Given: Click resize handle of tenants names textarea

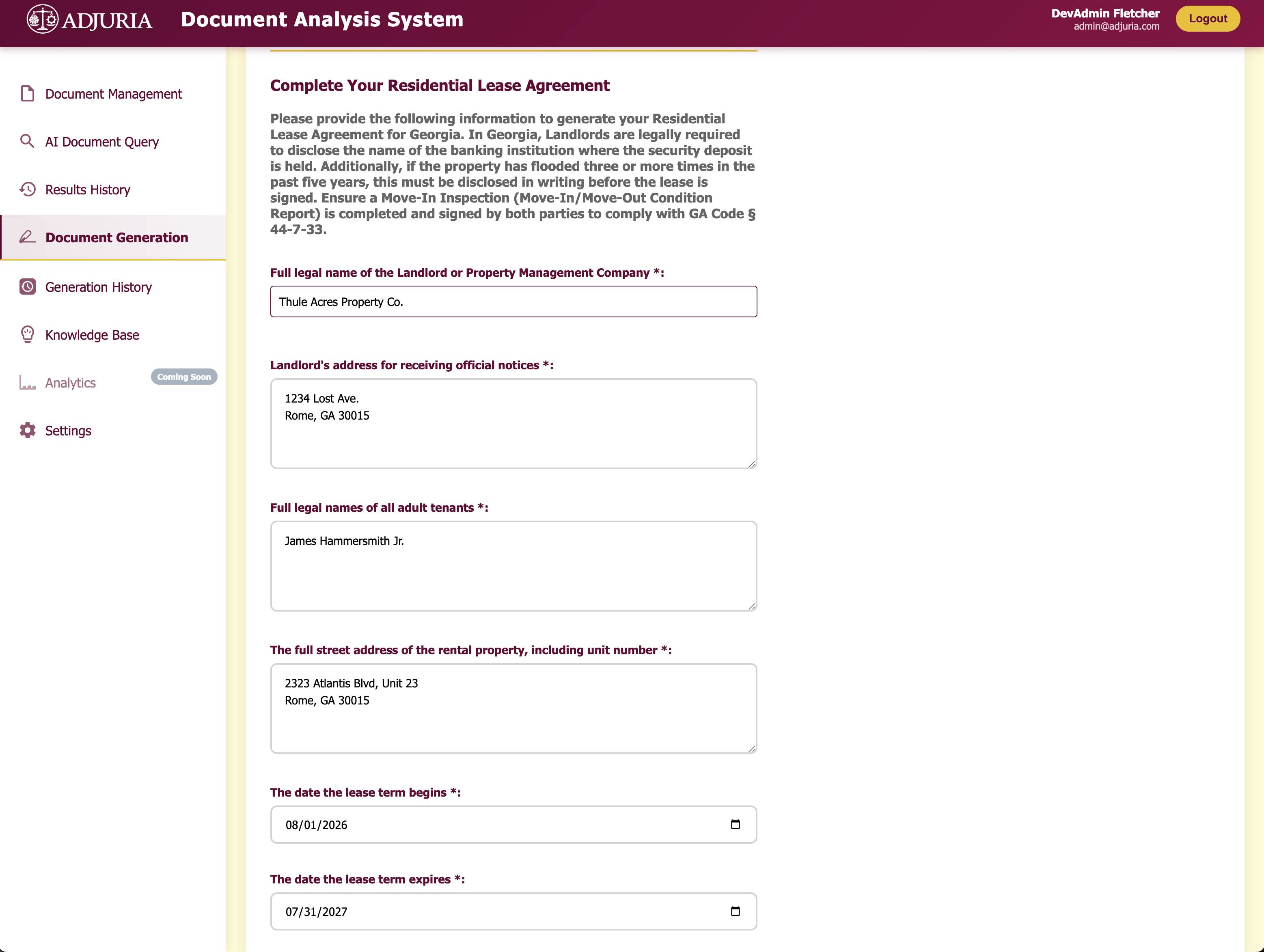Looking at the screenshot, I should (x=752, y=606).
